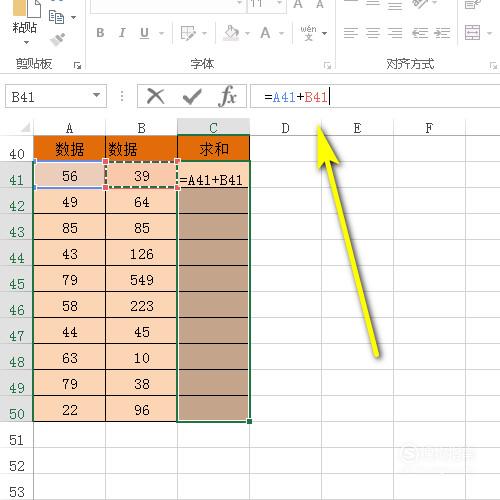Open the font (字体) dialog launcher
This screenshot has height=500, width=500.
pyautogui.click(x=327, y=65)
